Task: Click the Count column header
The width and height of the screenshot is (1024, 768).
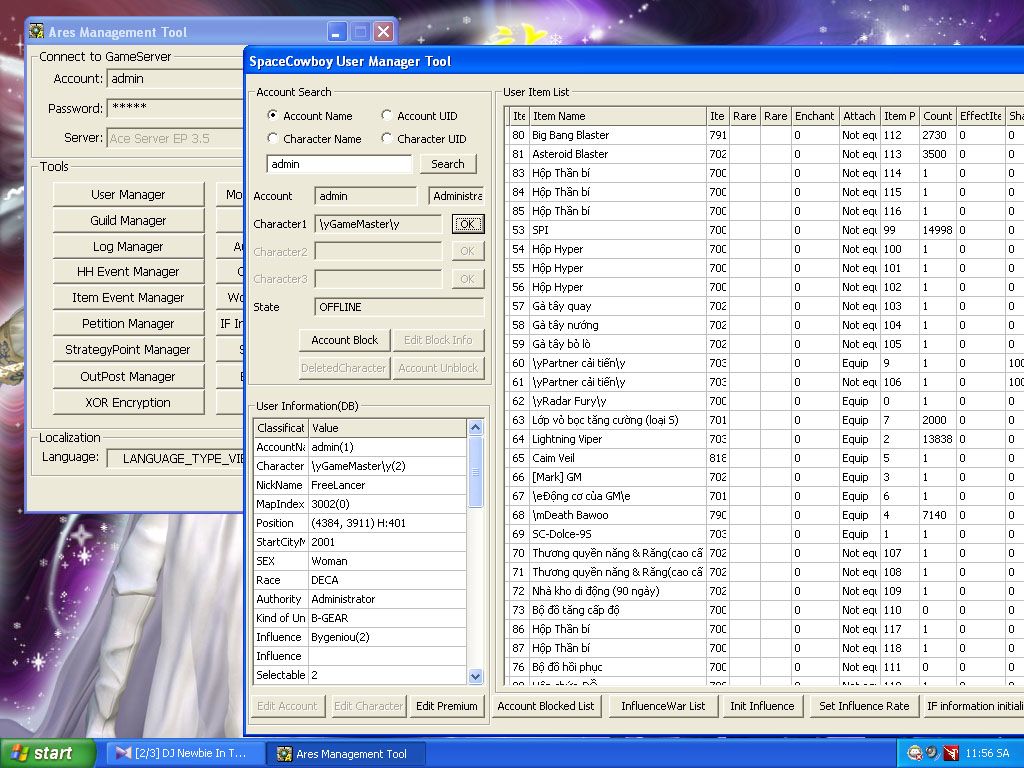Action: click(x=937, y=116)
